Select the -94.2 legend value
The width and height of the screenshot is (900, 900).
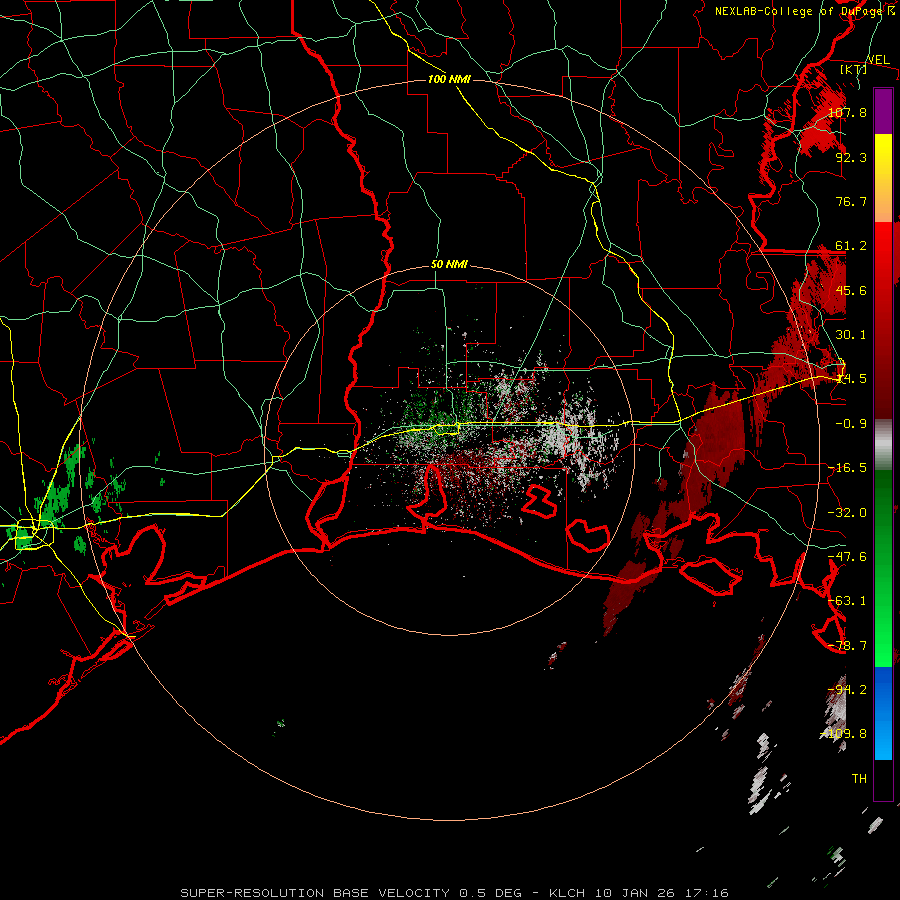(x=847, y=690)
